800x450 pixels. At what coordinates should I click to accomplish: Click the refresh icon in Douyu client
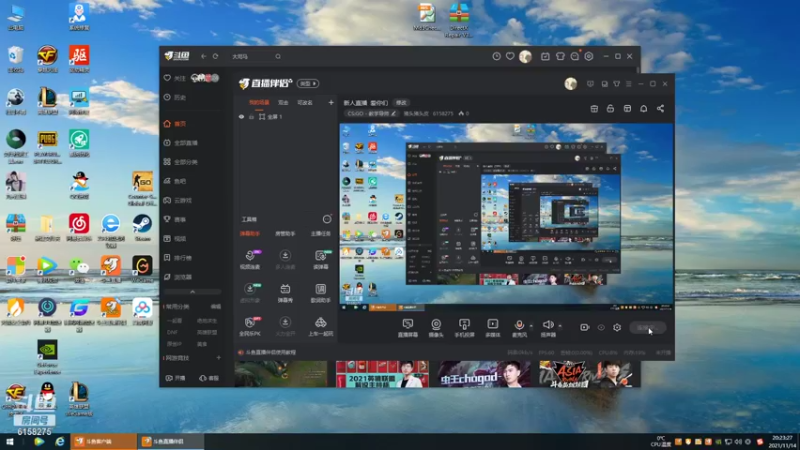216,57
